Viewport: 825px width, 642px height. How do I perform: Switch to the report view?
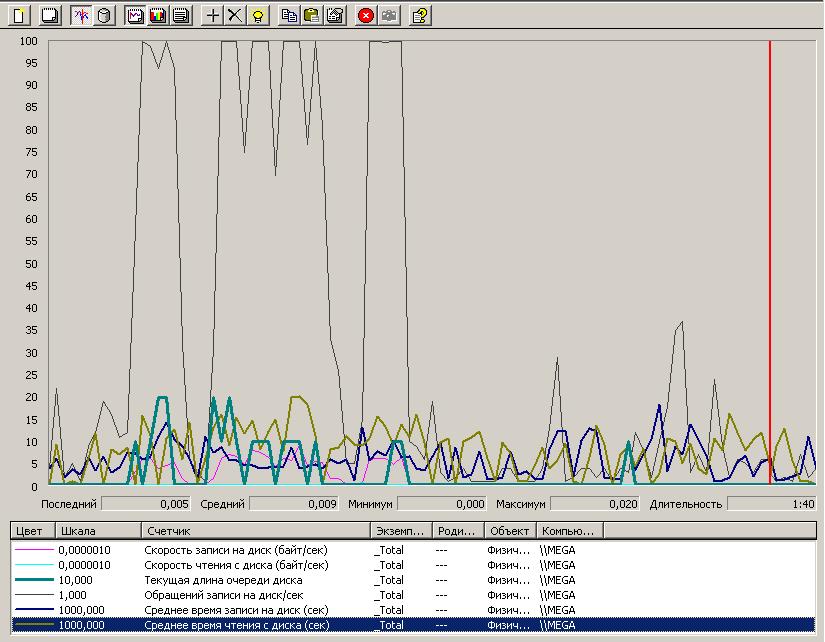point(181,15)
